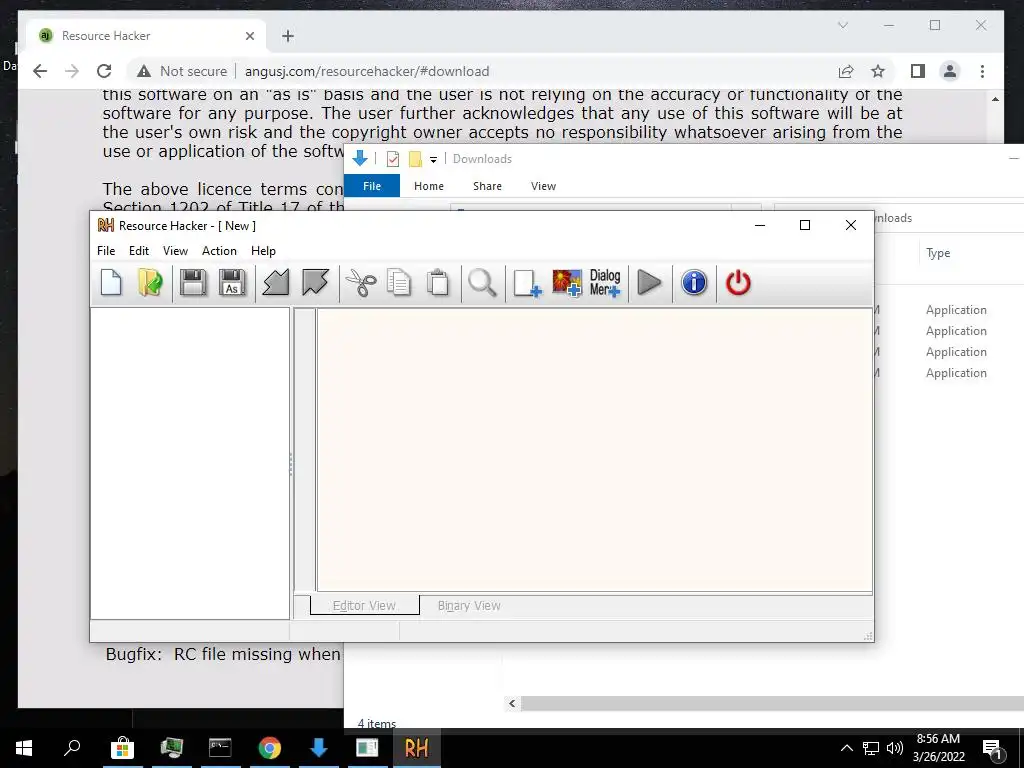Open the View menu in Resource Hacker
Viewport: 1024px width, 768px height.
click(x=175, y=251)
